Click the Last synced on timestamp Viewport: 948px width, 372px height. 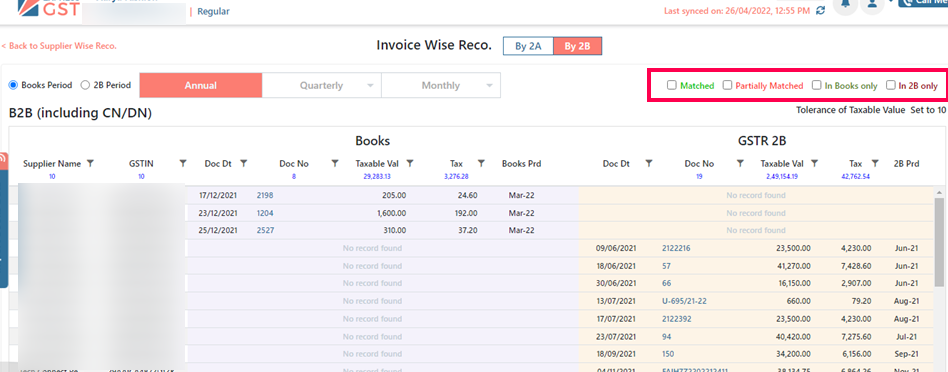tap(737, 11)
